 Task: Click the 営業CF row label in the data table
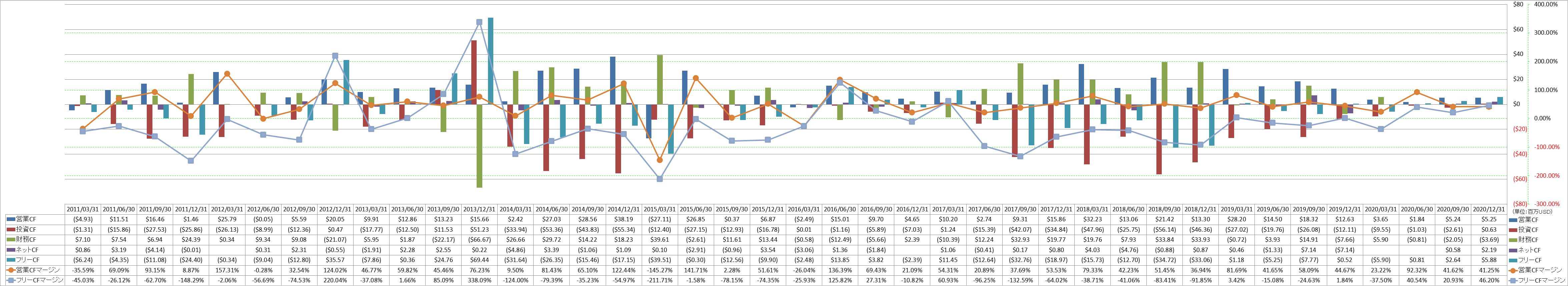26,219
